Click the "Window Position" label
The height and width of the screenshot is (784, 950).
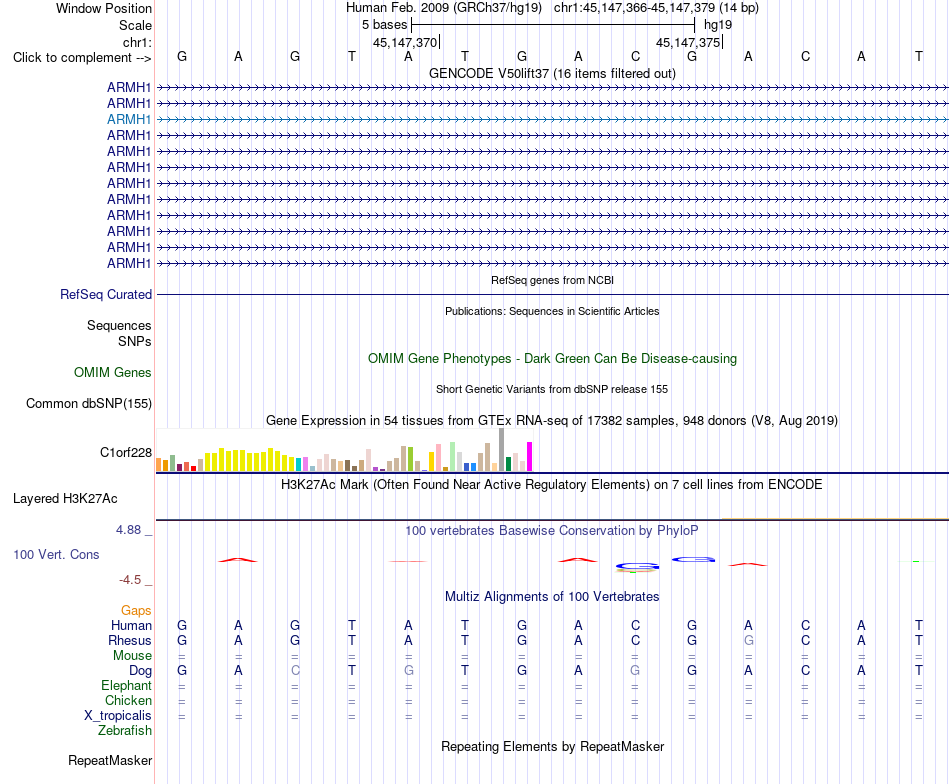(x=104, y=8)
